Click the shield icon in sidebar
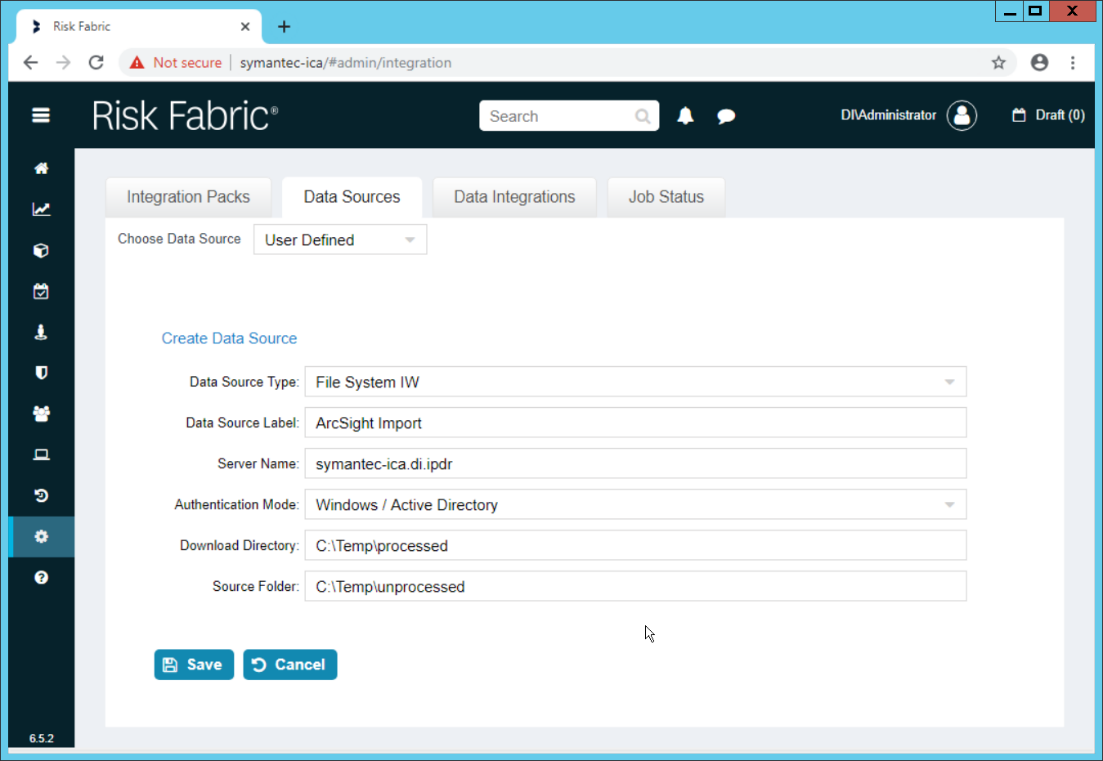The height and width of the screenshot is (761, 1103). point(41,373)
